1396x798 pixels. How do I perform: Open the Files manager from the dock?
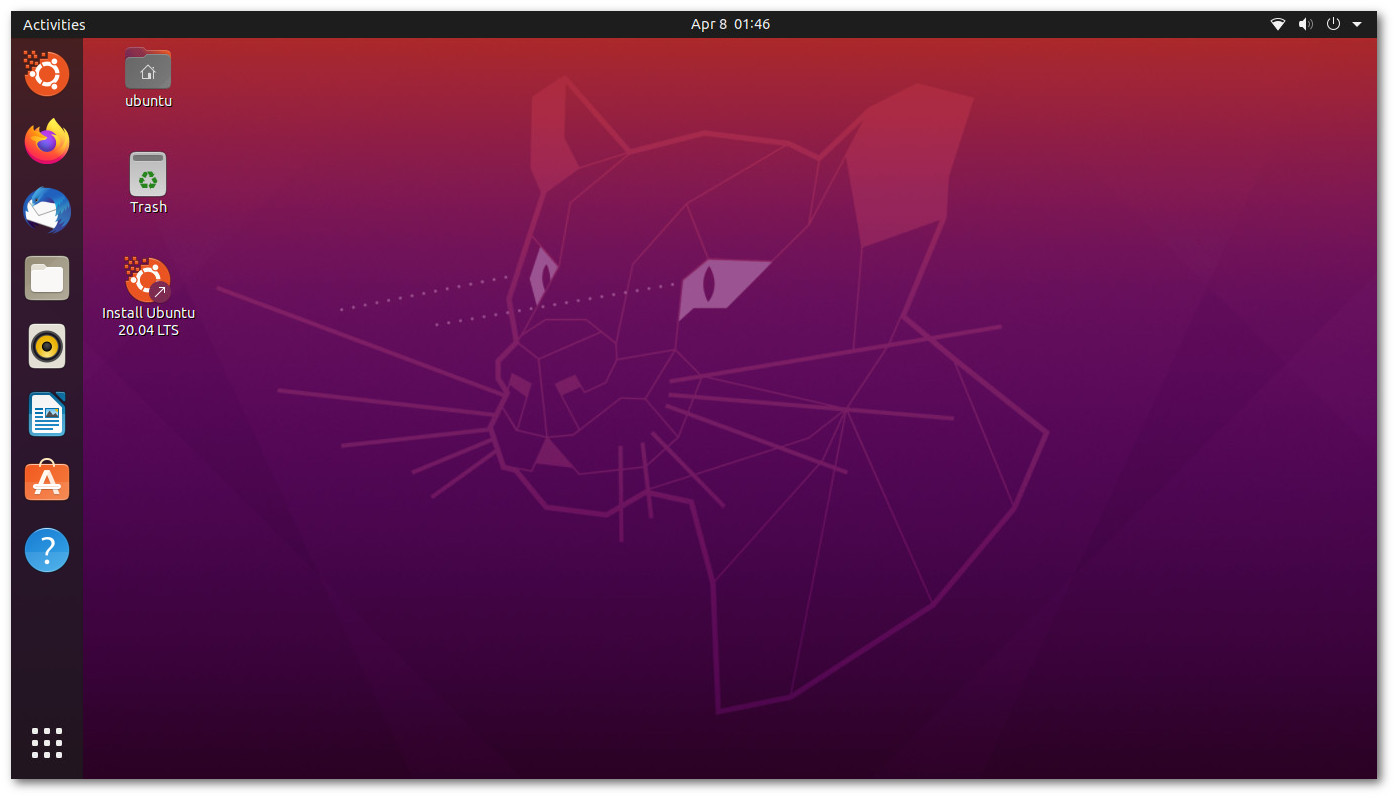[47, 278]
